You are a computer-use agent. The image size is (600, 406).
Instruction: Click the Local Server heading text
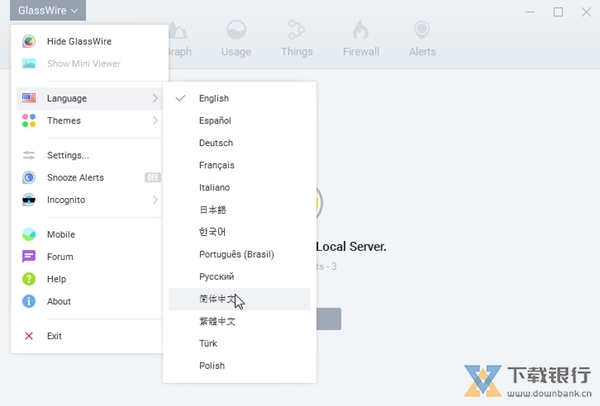351,246
